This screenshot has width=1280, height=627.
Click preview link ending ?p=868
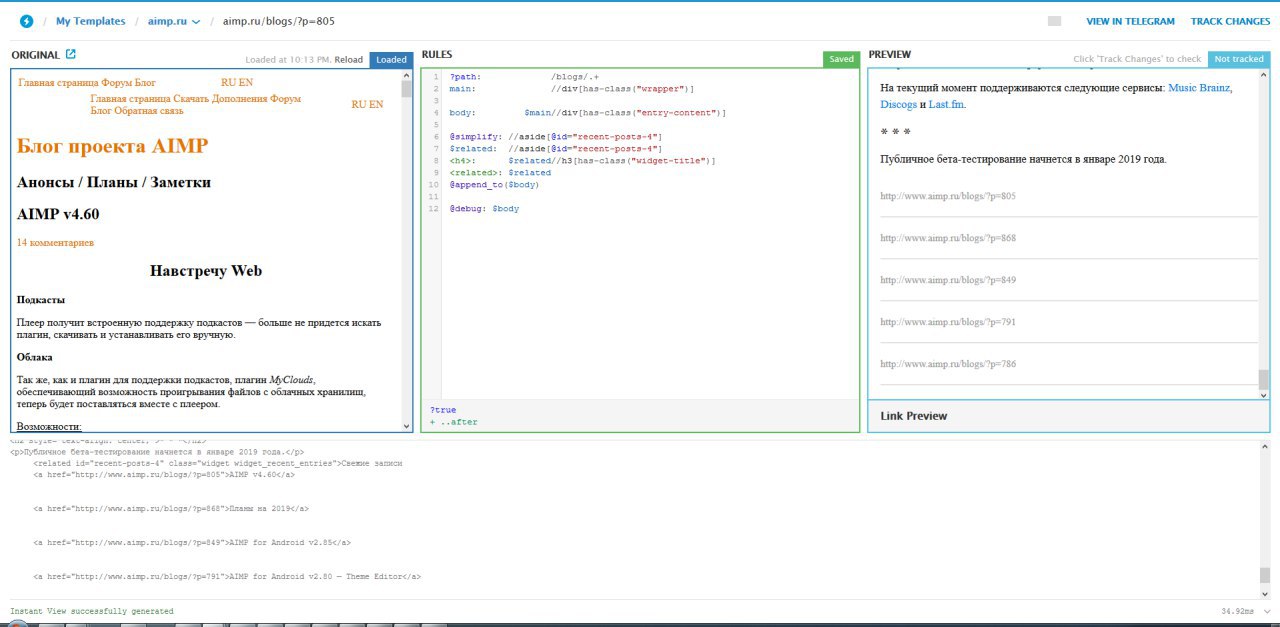(948, 238)
